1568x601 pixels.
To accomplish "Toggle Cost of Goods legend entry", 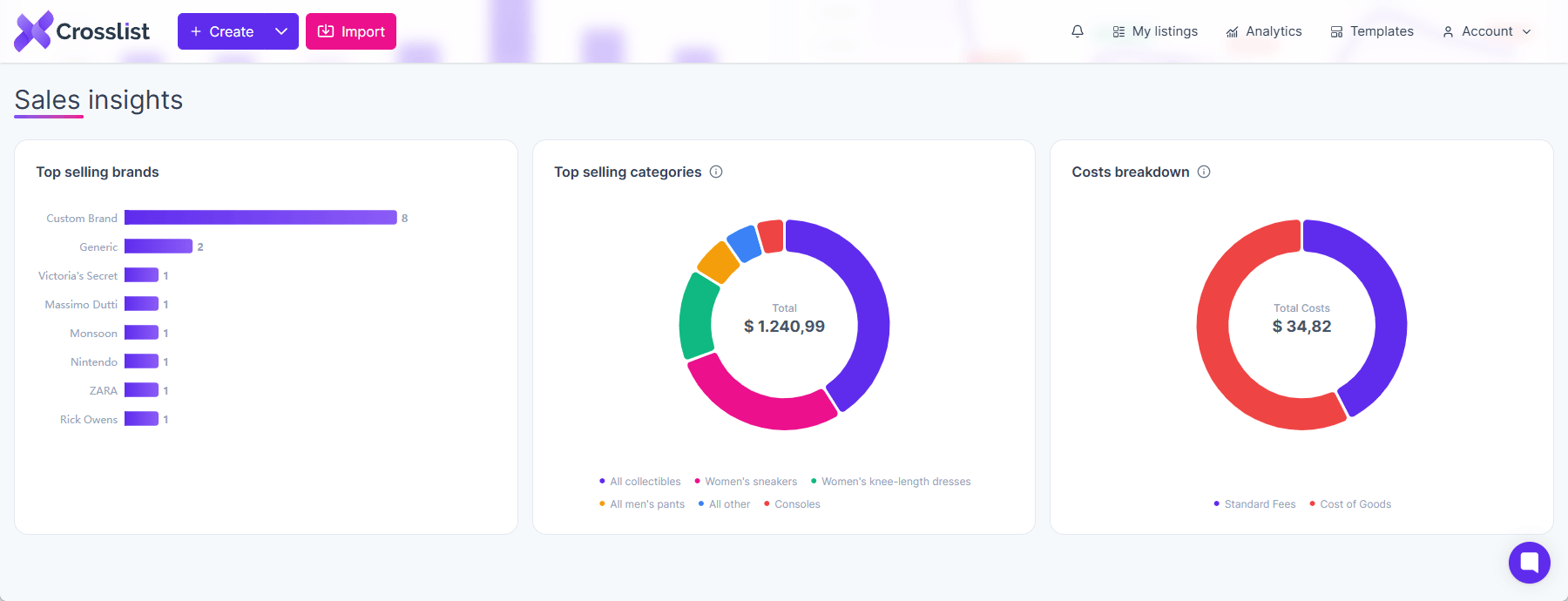I will 1350,504.
